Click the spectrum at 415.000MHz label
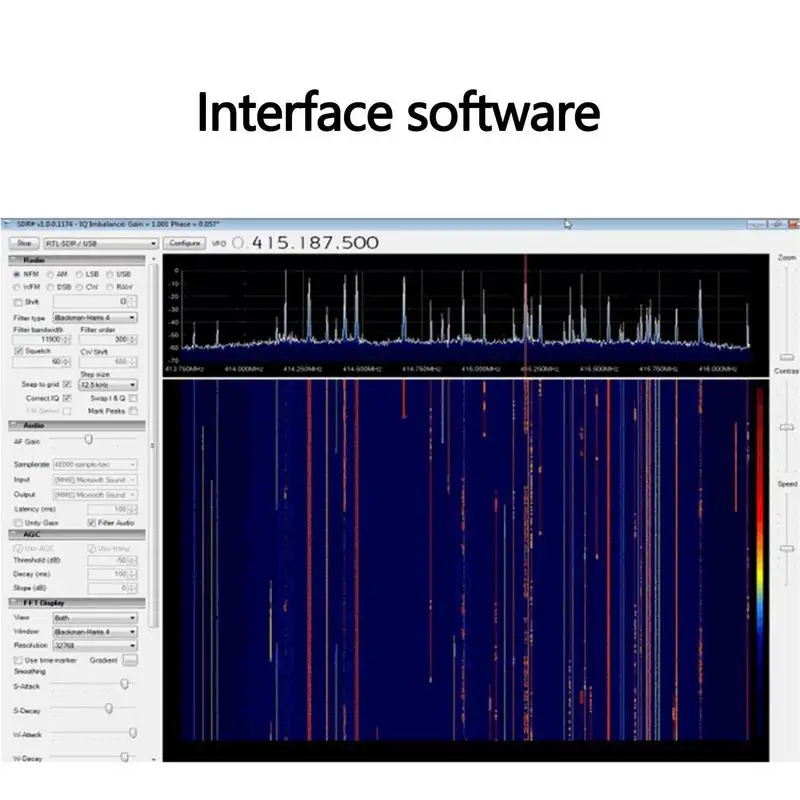 [x=481, y=368]
